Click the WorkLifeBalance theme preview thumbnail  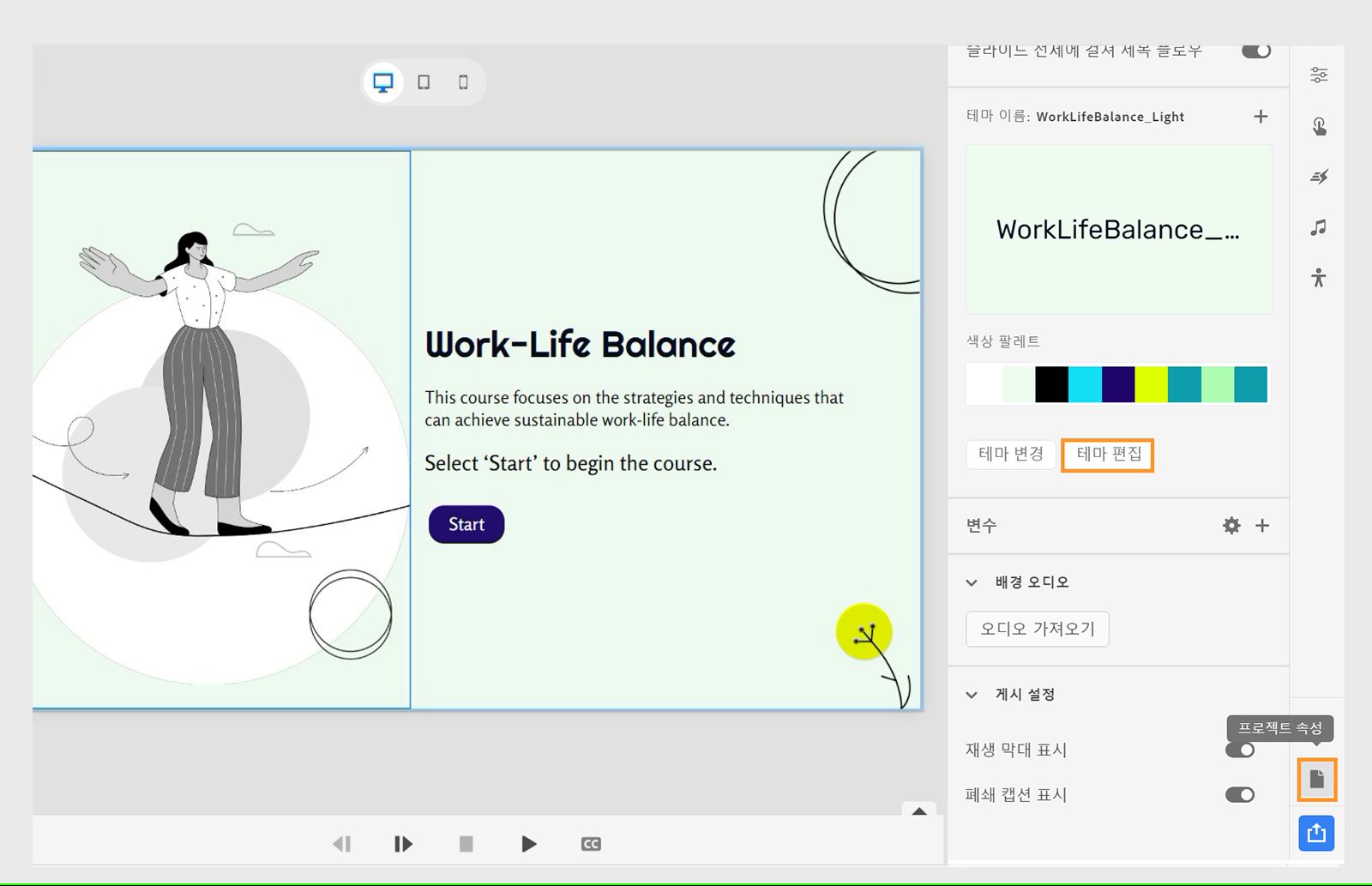(x=1118, y=229)
